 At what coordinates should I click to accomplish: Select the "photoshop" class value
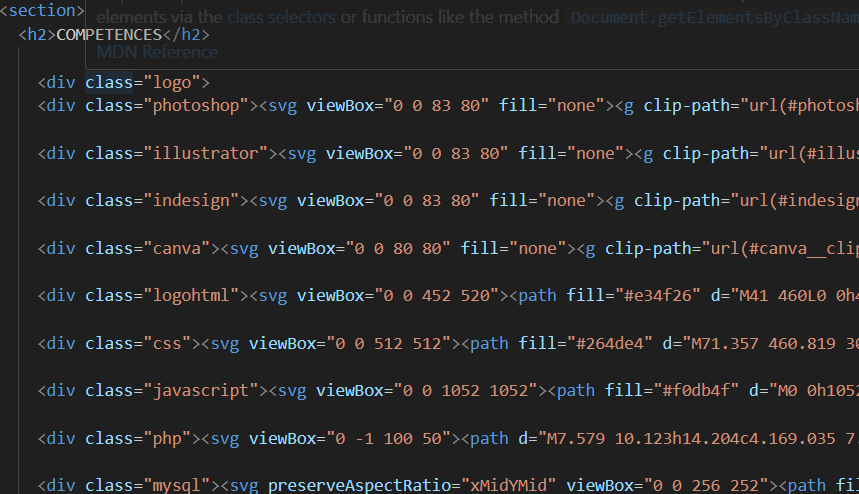(196, 105)
